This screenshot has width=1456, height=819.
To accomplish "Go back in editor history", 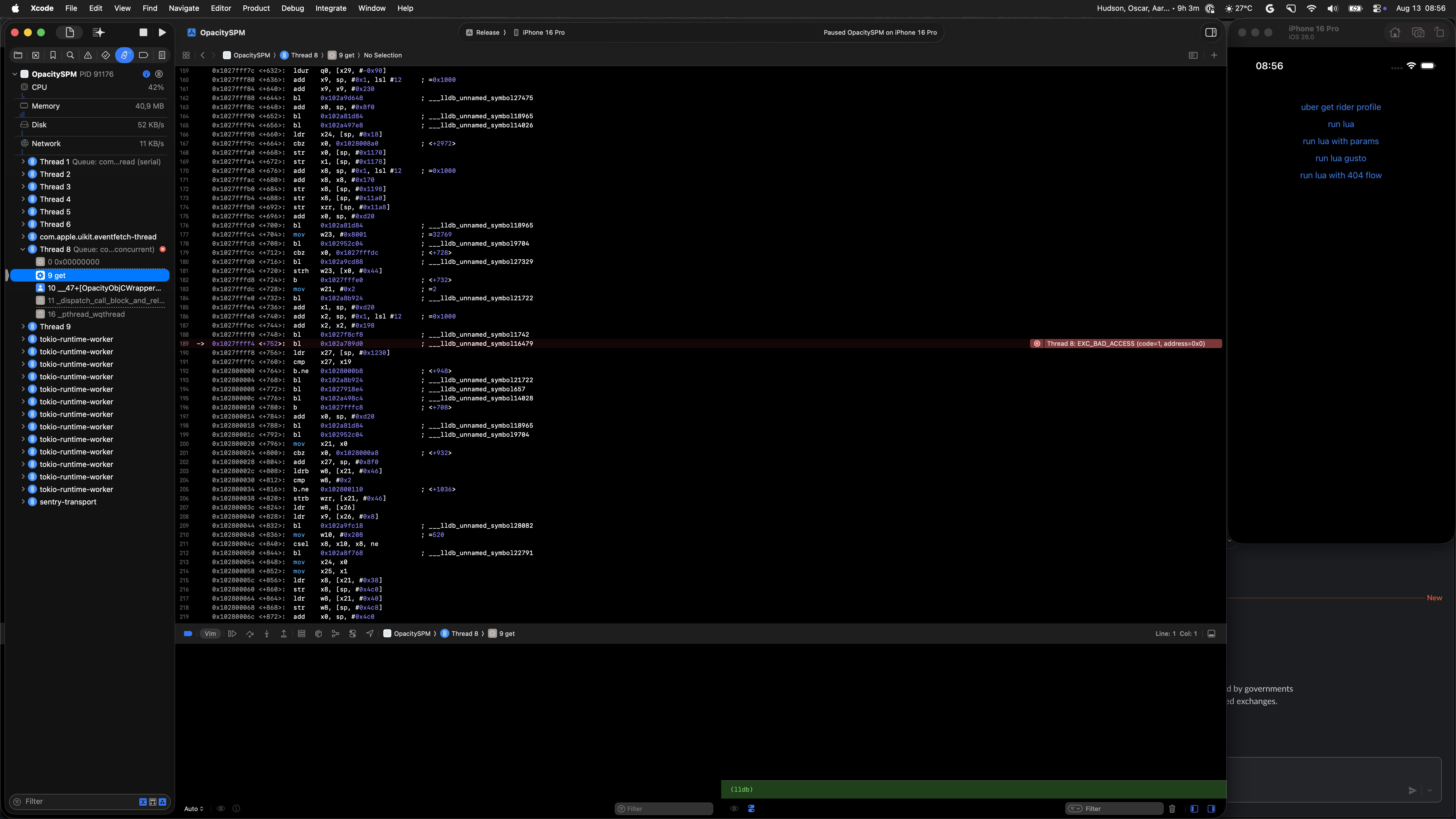I will pos(202,55).
